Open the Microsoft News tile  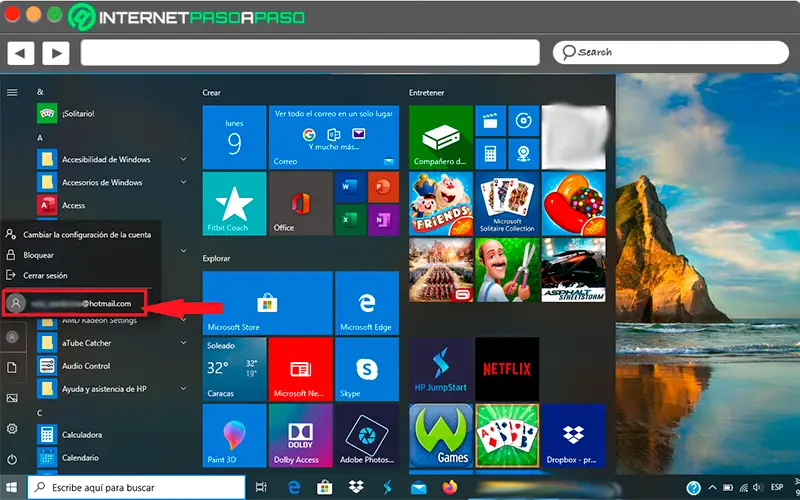[301, 369]
